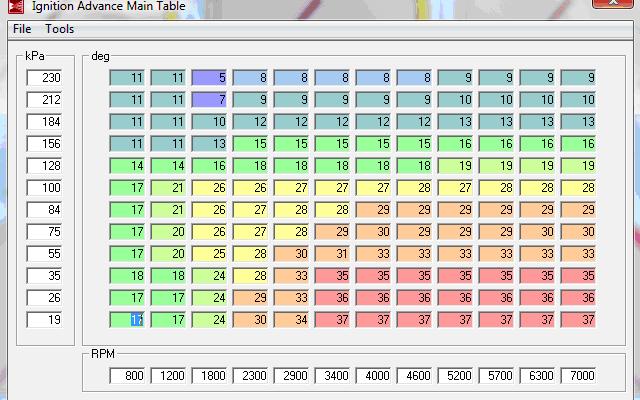Click the 3400 RPM axis field

tap(332, 376)
